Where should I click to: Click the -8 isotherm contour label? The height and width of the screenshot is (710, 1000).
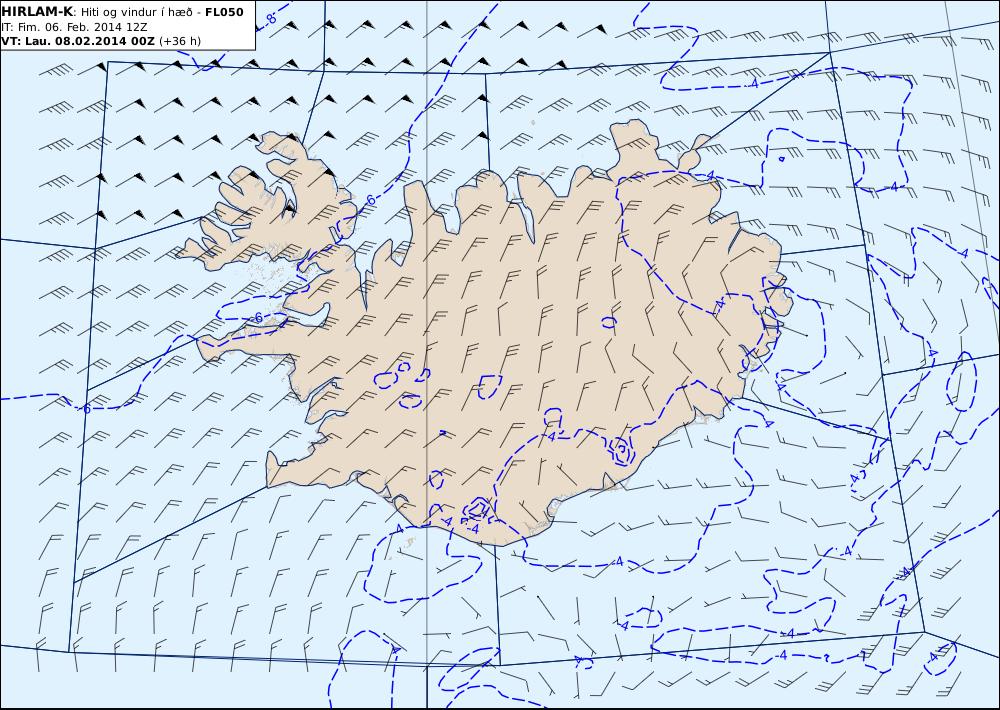[270, 18]
